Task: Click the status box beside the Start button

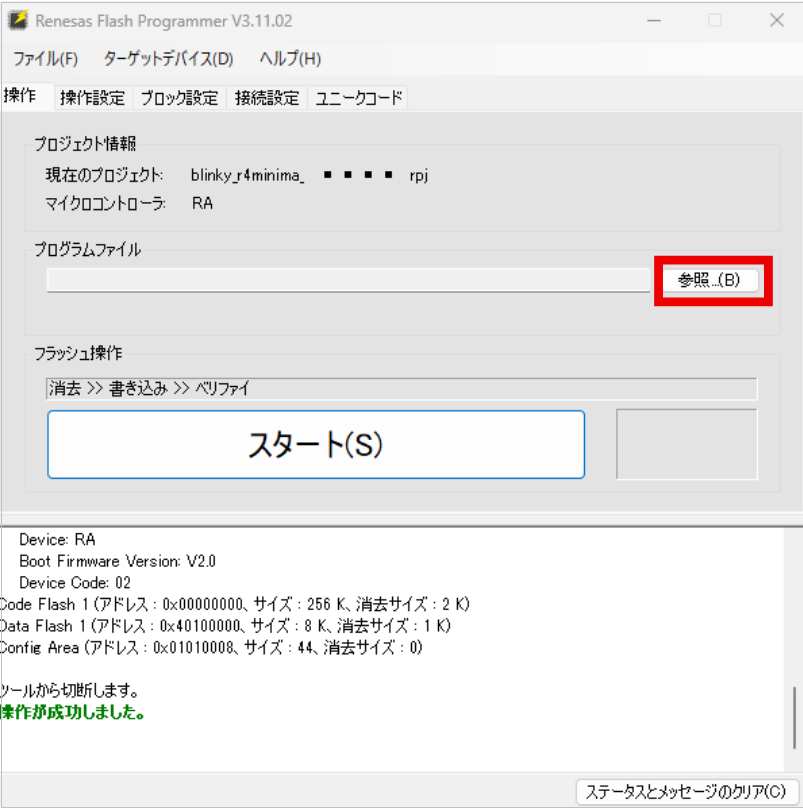Action: (x=687, y=444)
